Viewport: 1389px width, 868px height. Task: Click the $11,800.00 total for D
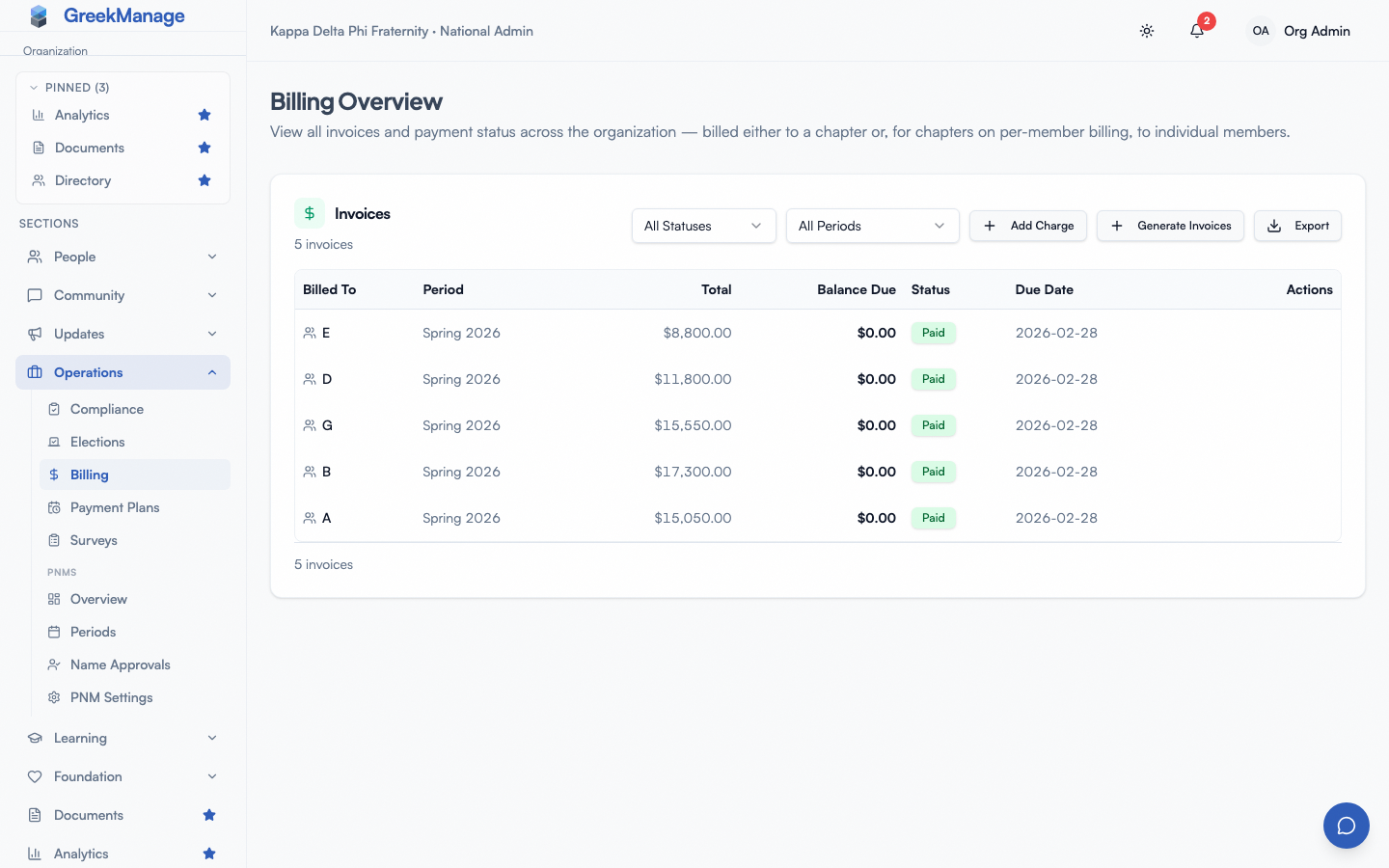693,379
